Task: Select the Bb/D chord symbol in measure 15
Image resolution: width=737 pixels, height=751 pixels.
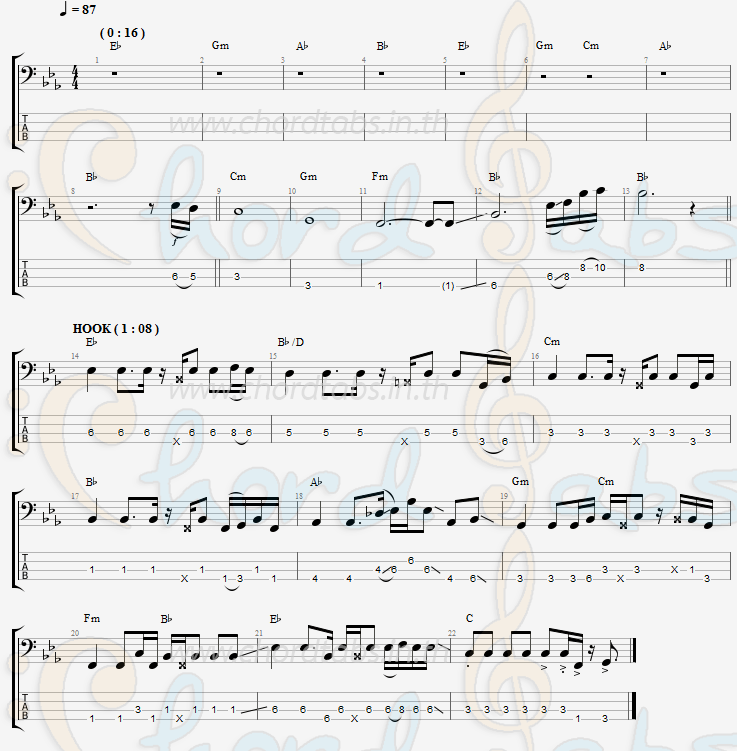Action: [291, 342]
